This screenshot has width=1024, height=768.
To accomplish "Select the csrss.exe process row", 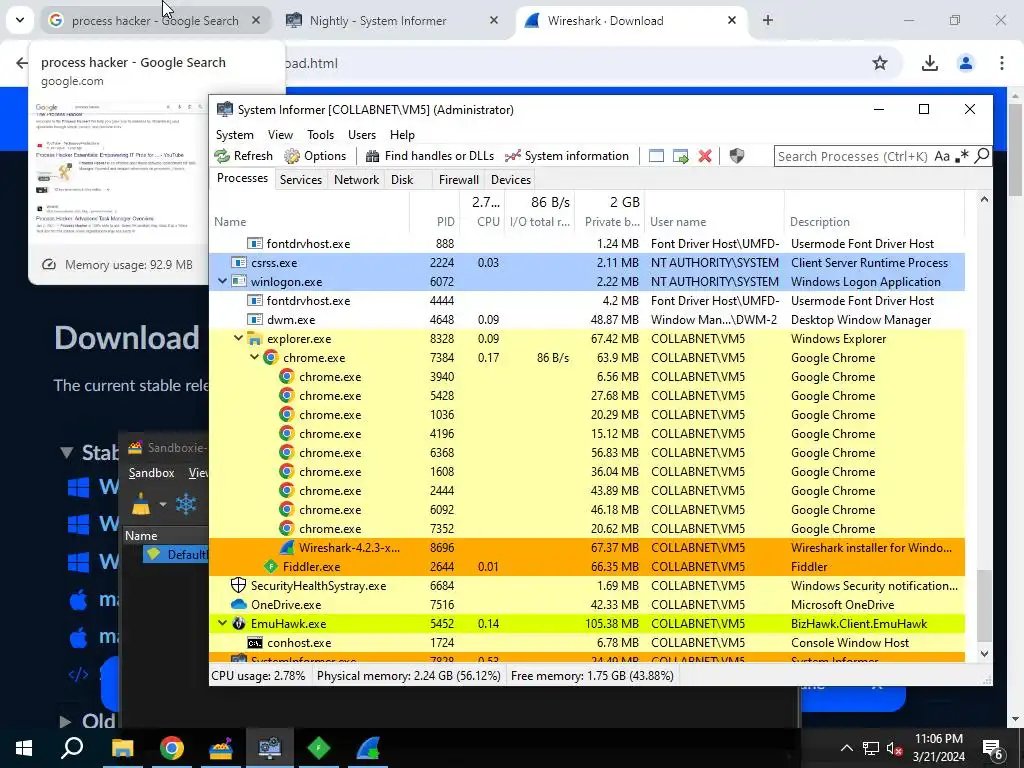I will click(587, 263).
